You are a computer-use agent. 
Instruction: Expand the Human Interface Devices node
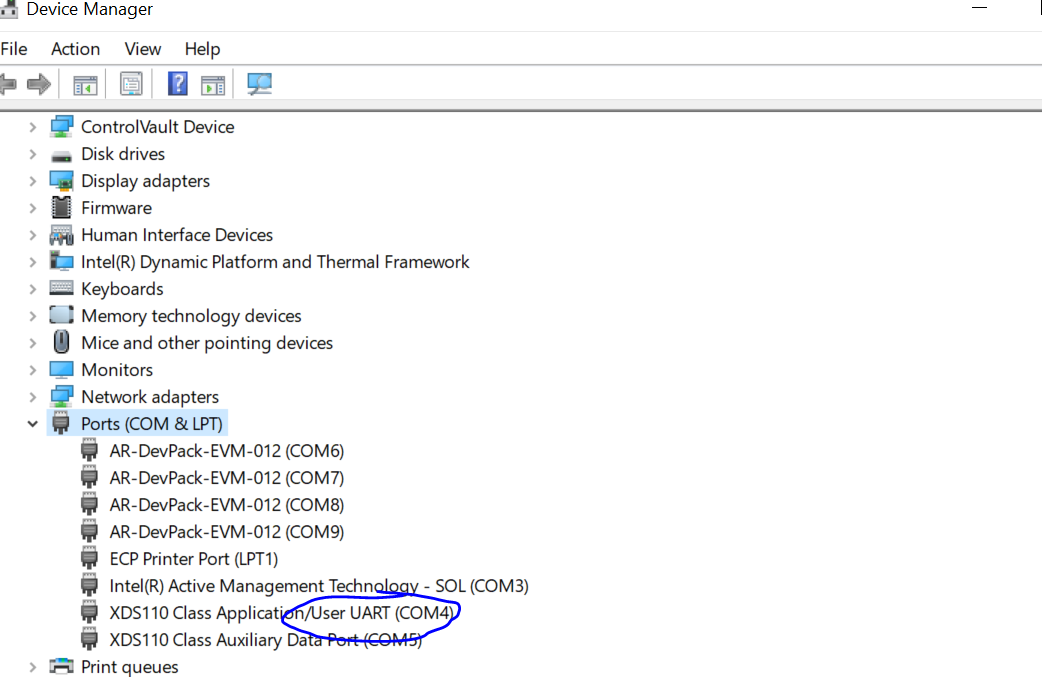33,235
